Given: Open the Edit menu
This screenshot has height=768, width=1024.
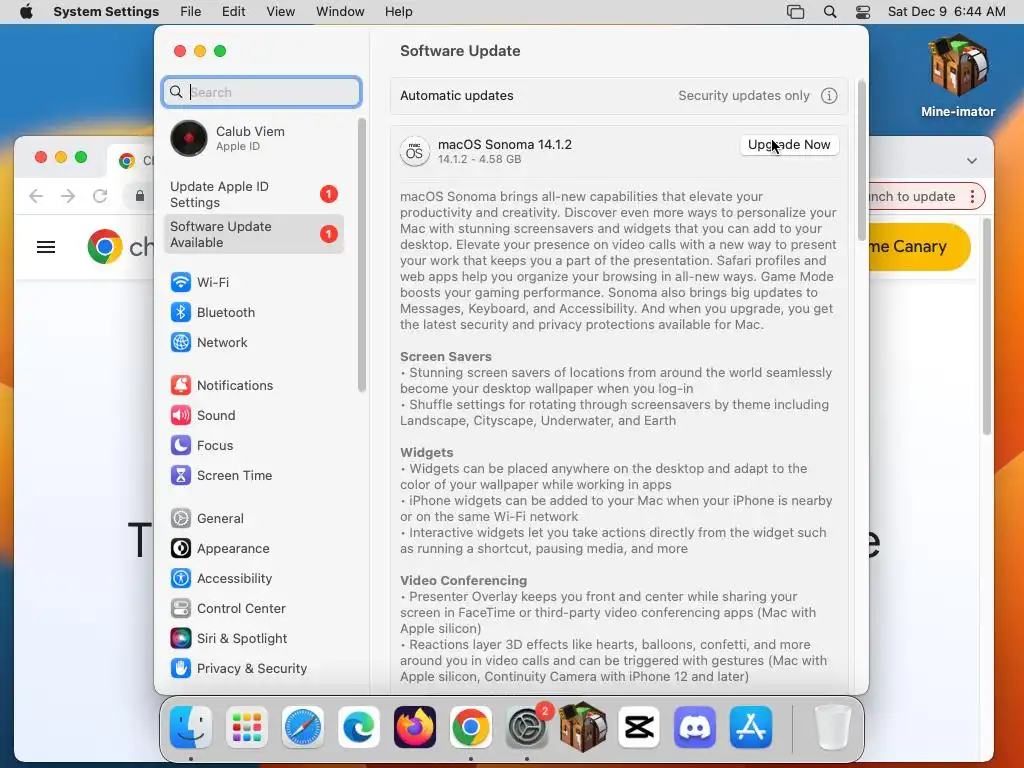Looking at the screenshot, I should pyautogui.click(x=233, y=12).
